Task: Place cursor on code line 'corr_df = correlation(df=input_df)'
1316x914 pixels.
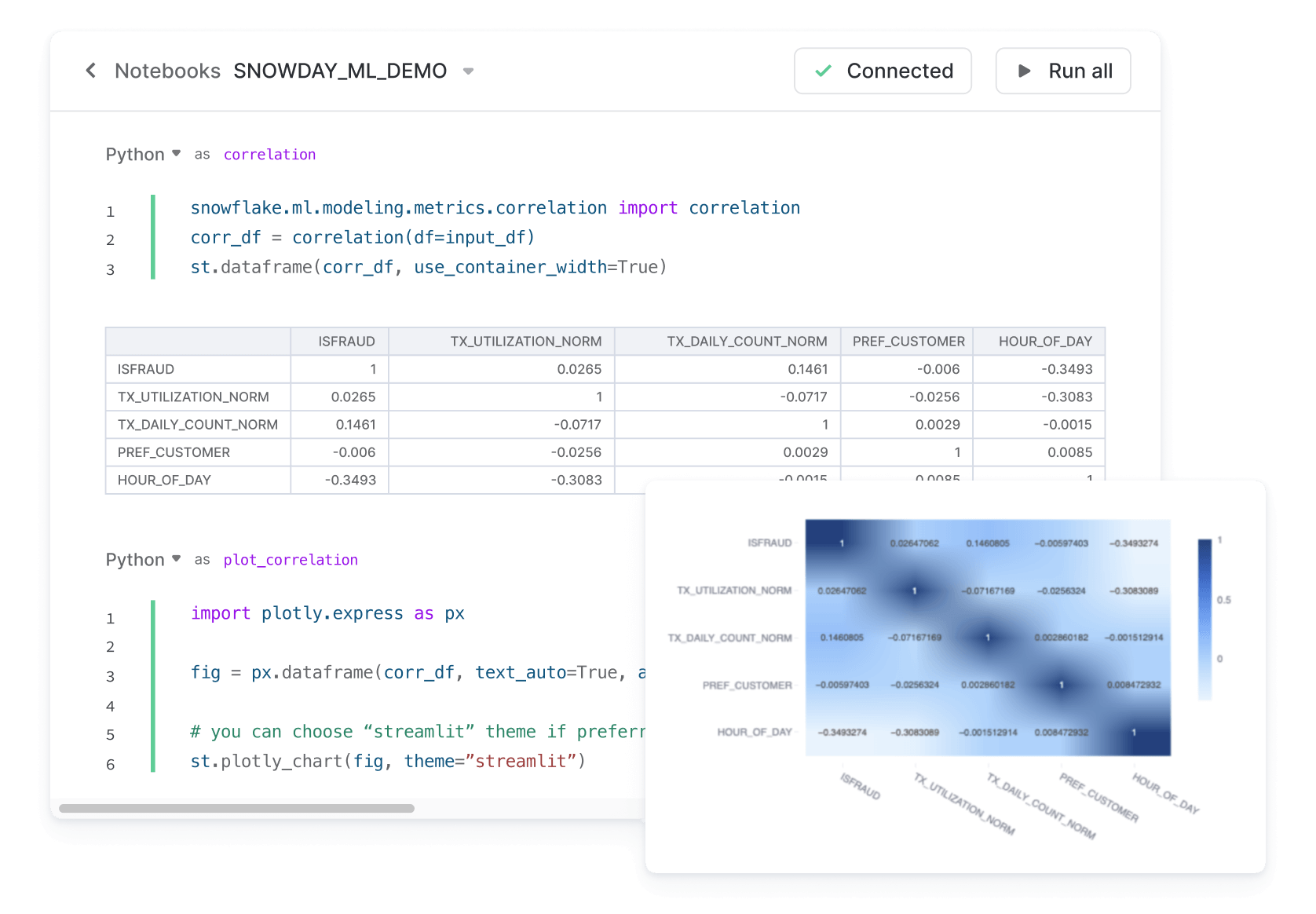Action: (x=363, y=237)
